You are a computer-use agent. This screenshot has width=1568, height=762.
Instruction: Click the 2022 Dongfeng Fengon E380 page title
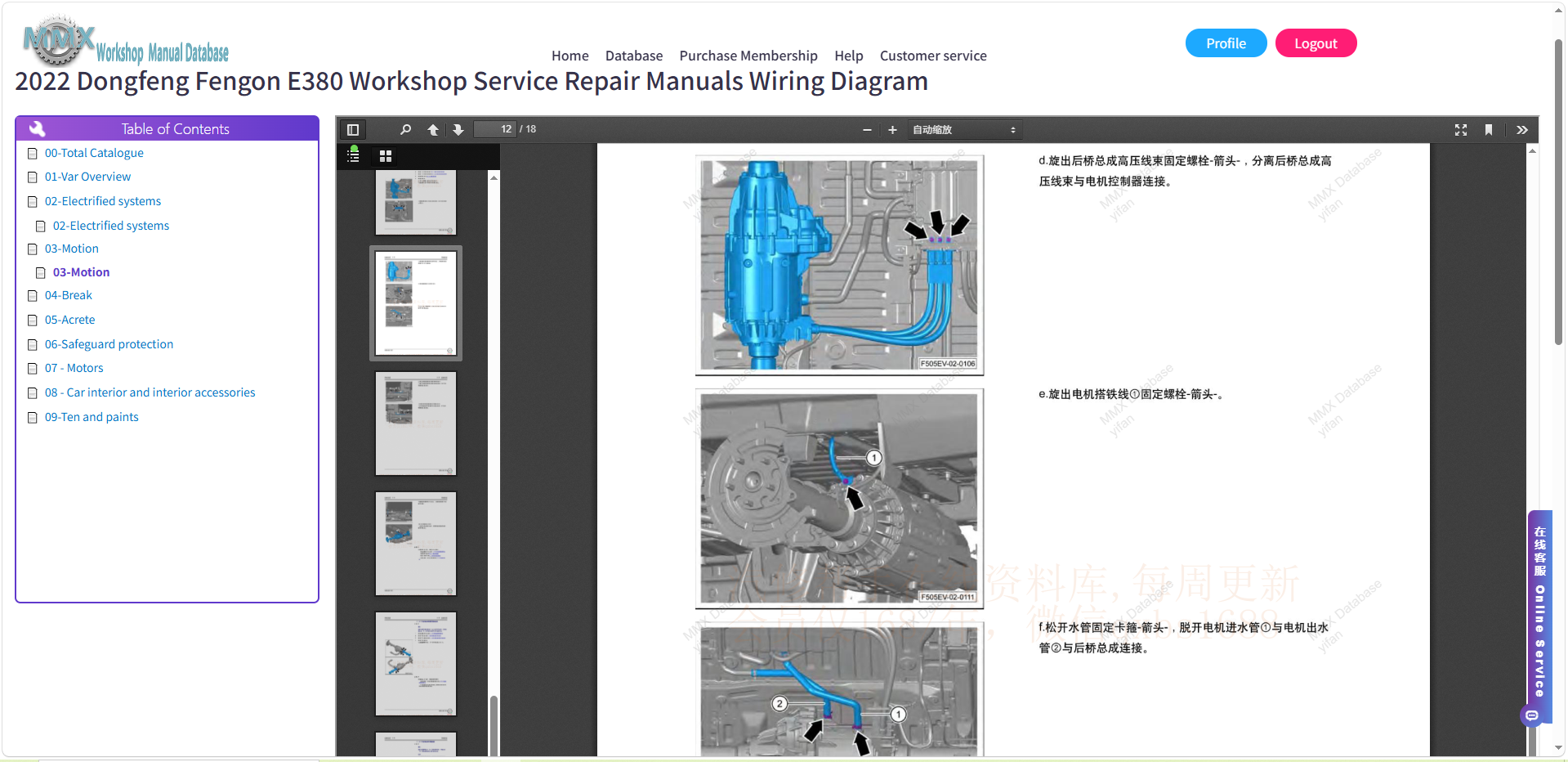tap(471, 81)
